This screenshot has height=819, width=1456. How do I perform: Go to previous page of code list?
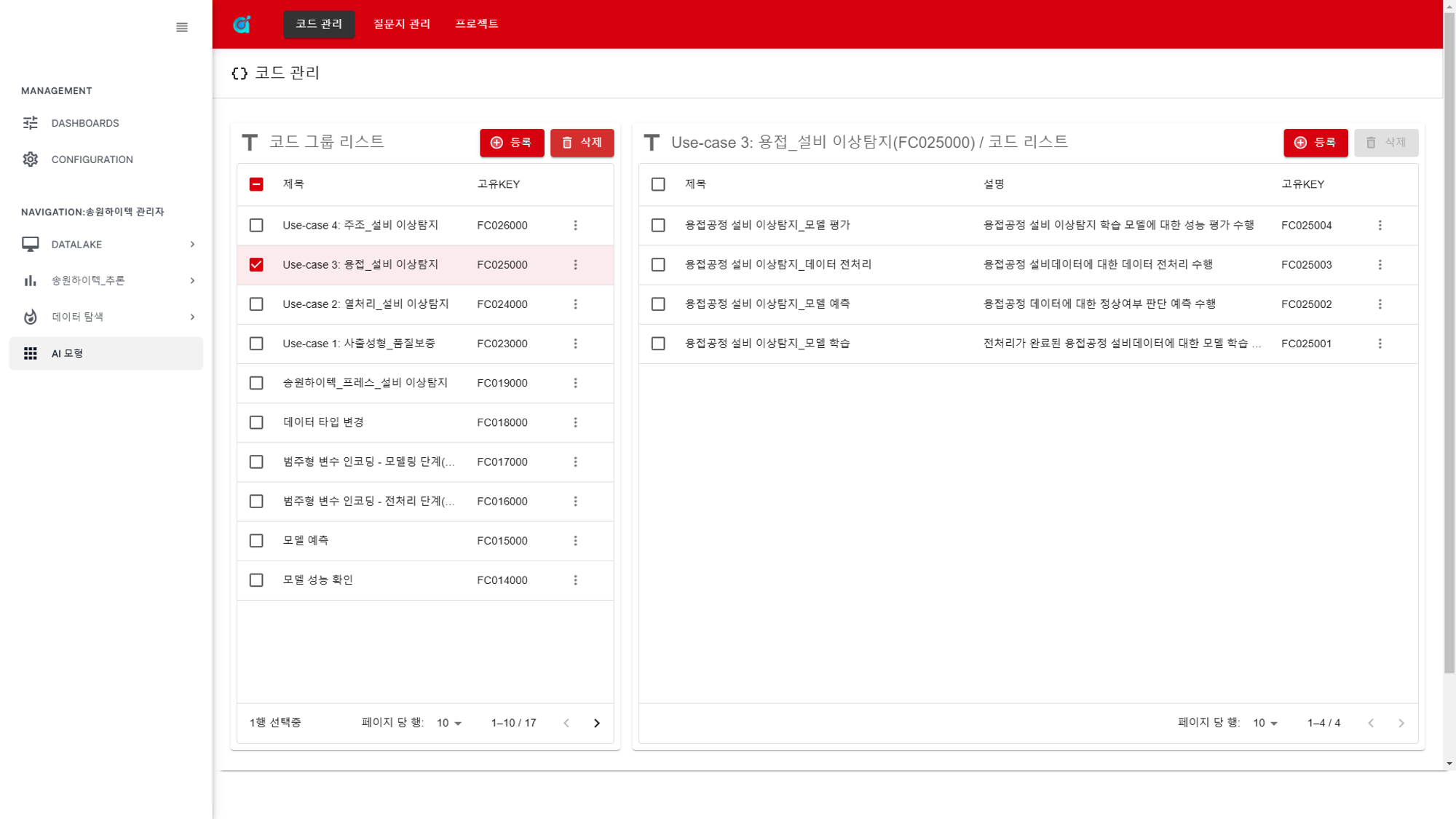[x=1371, y=723]
